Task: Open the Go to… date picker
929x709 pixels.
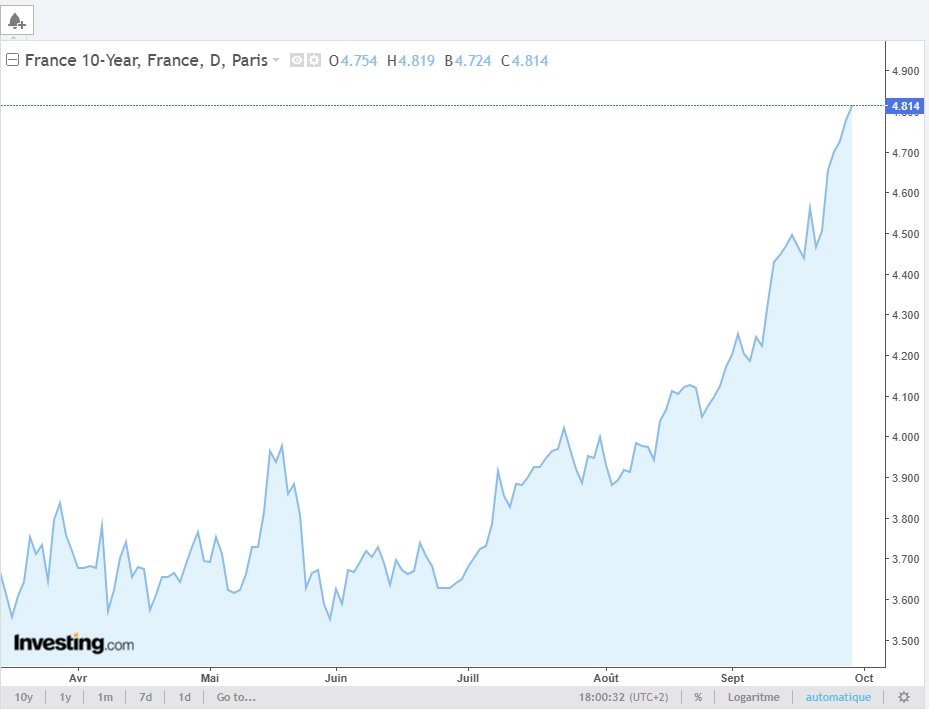Action: point(236,697)
